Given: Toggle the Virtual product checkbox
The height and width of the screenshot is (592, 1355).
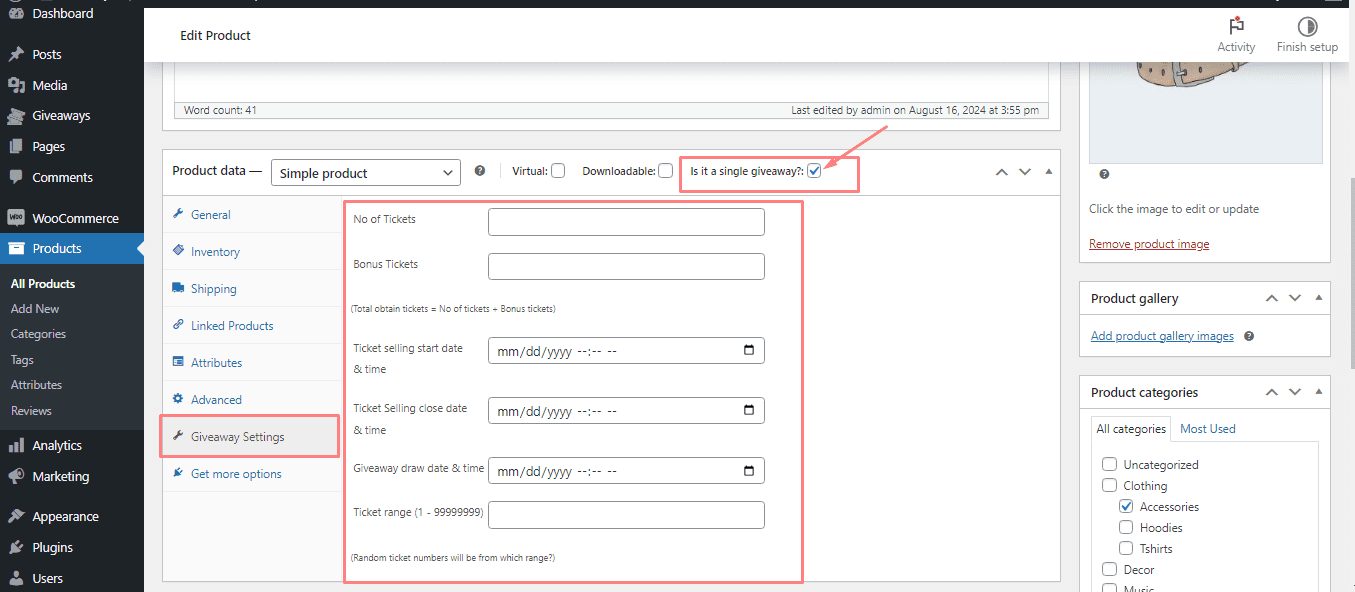Looking at the screenshot, I should pyautogui.click(x=558, y=171).
